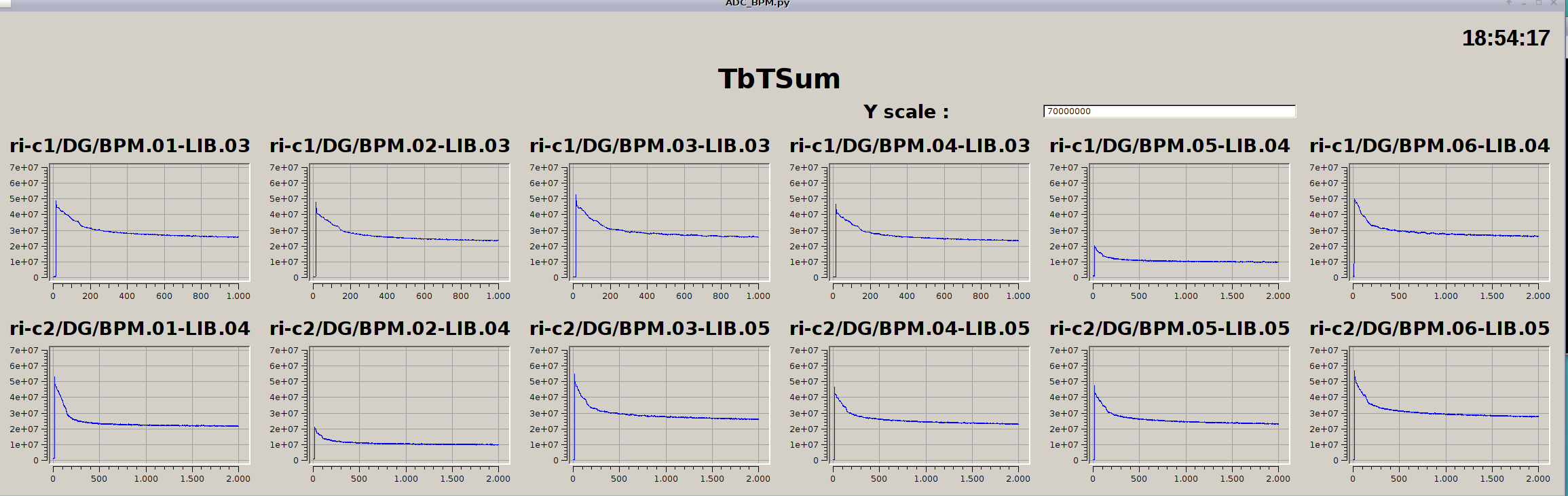The height and width of the screenshot is (496, 1568).
Task: Click the Y scale input field
Action: [x=1169, y=111]
